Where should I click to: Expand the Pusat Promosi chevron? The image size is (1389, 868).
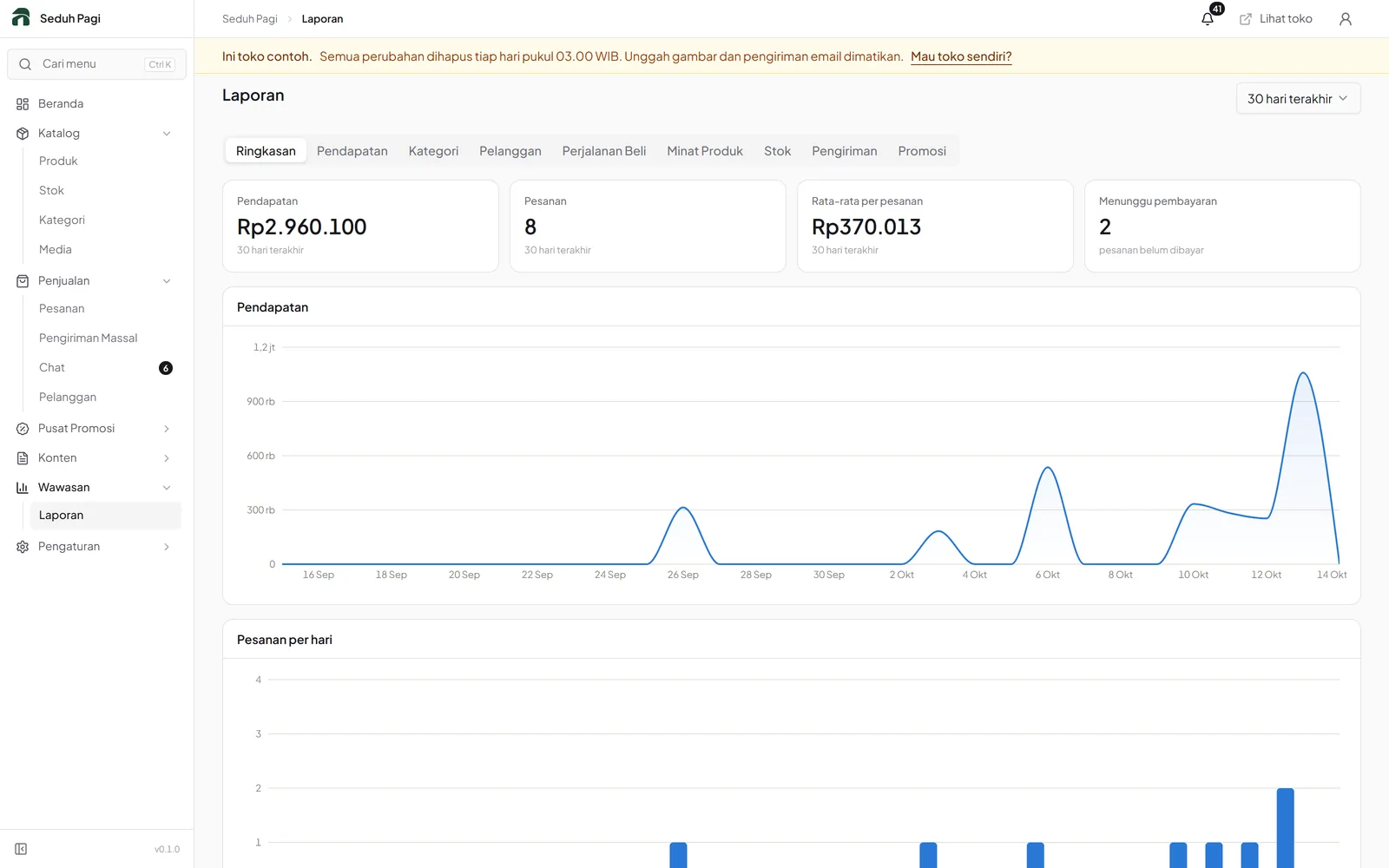(x=167, y=429)
